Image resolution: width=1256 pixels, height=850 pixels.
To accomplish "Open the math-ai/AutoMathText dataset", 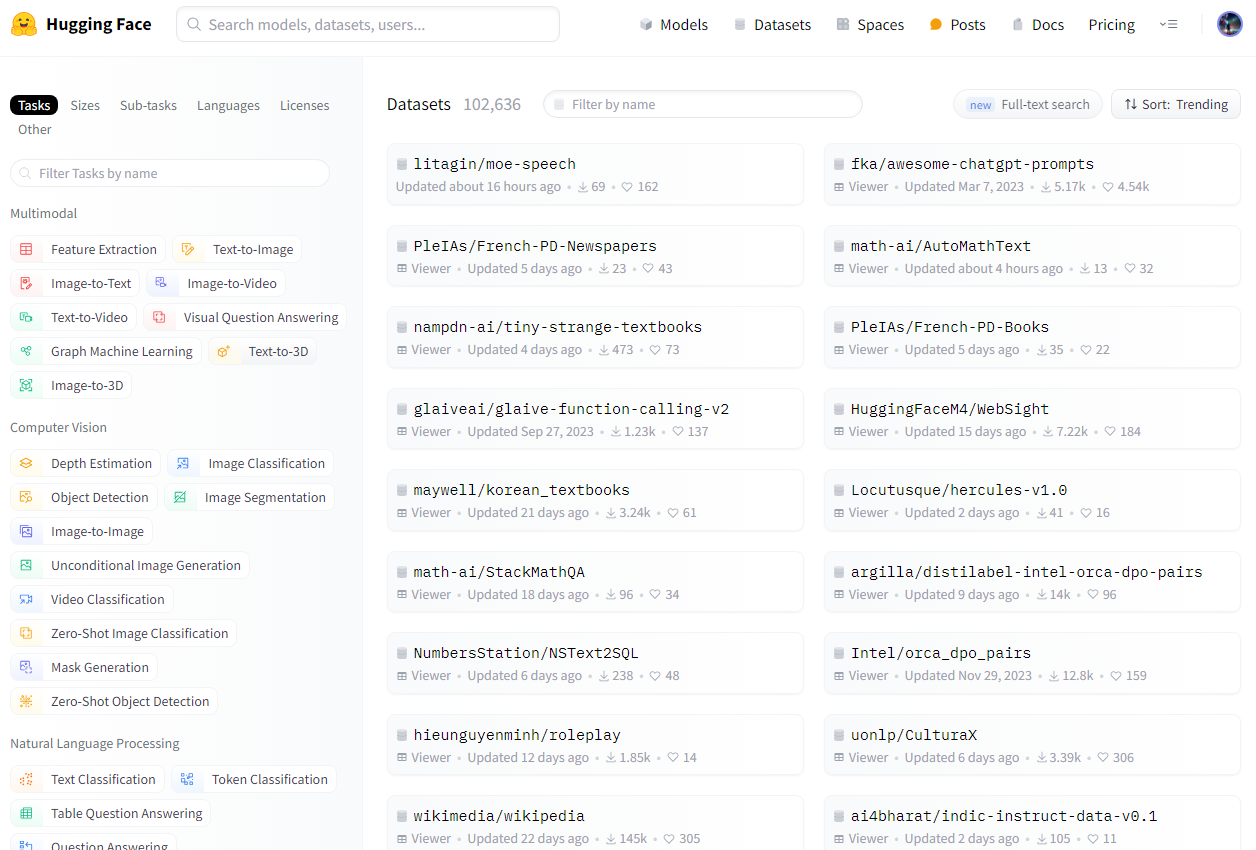I will point(1032,257).
